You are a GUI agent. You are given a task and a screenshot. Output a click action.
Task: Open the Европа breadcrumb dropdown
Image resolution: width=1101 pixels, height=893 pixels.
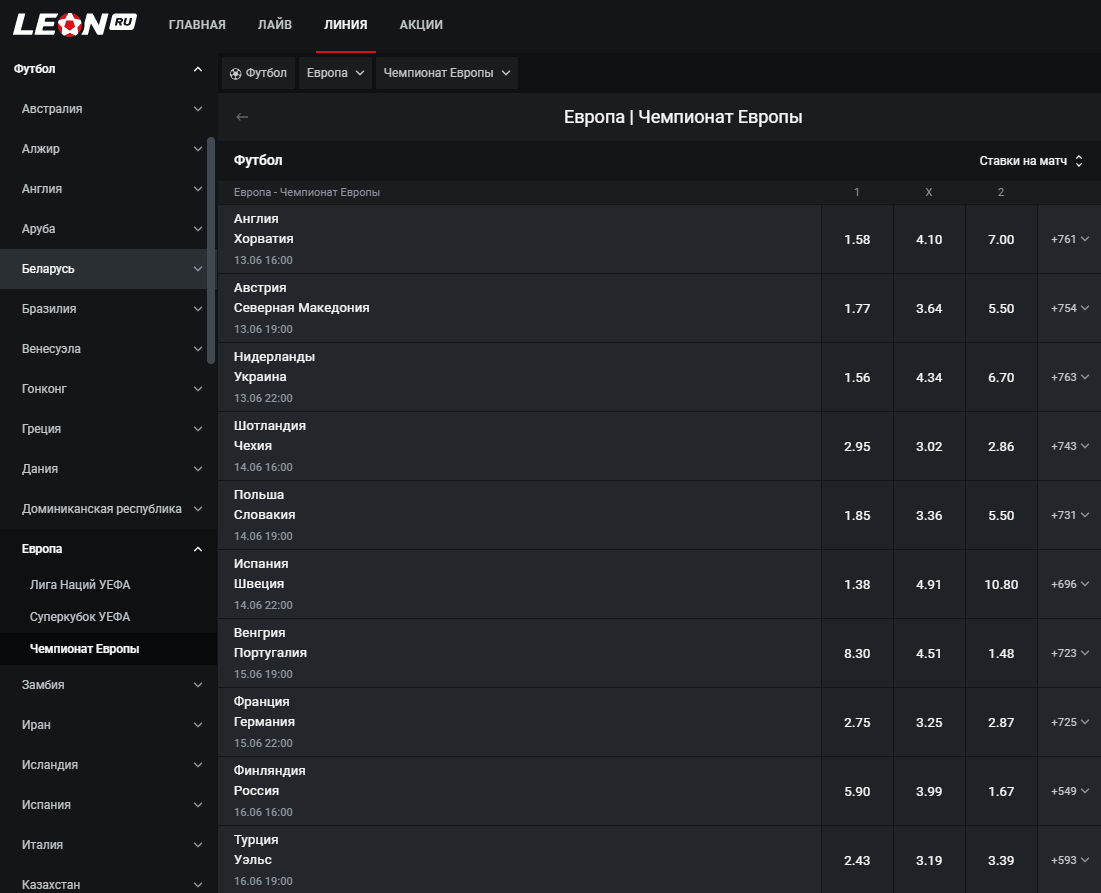pos(336,73)
